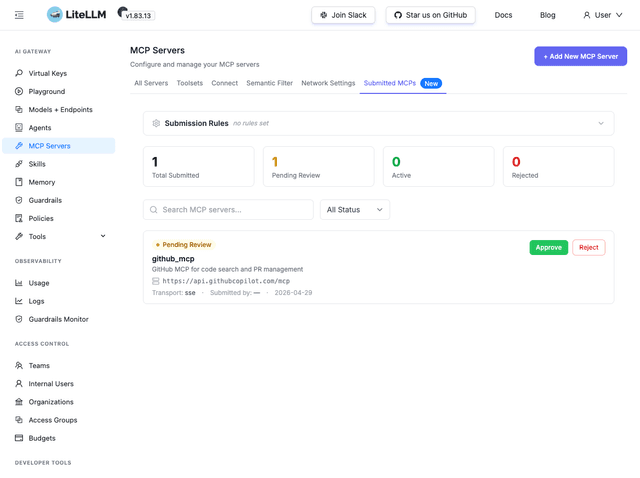Click the Transport: sse label
640x478 pixels.
(x=173, y=293)
